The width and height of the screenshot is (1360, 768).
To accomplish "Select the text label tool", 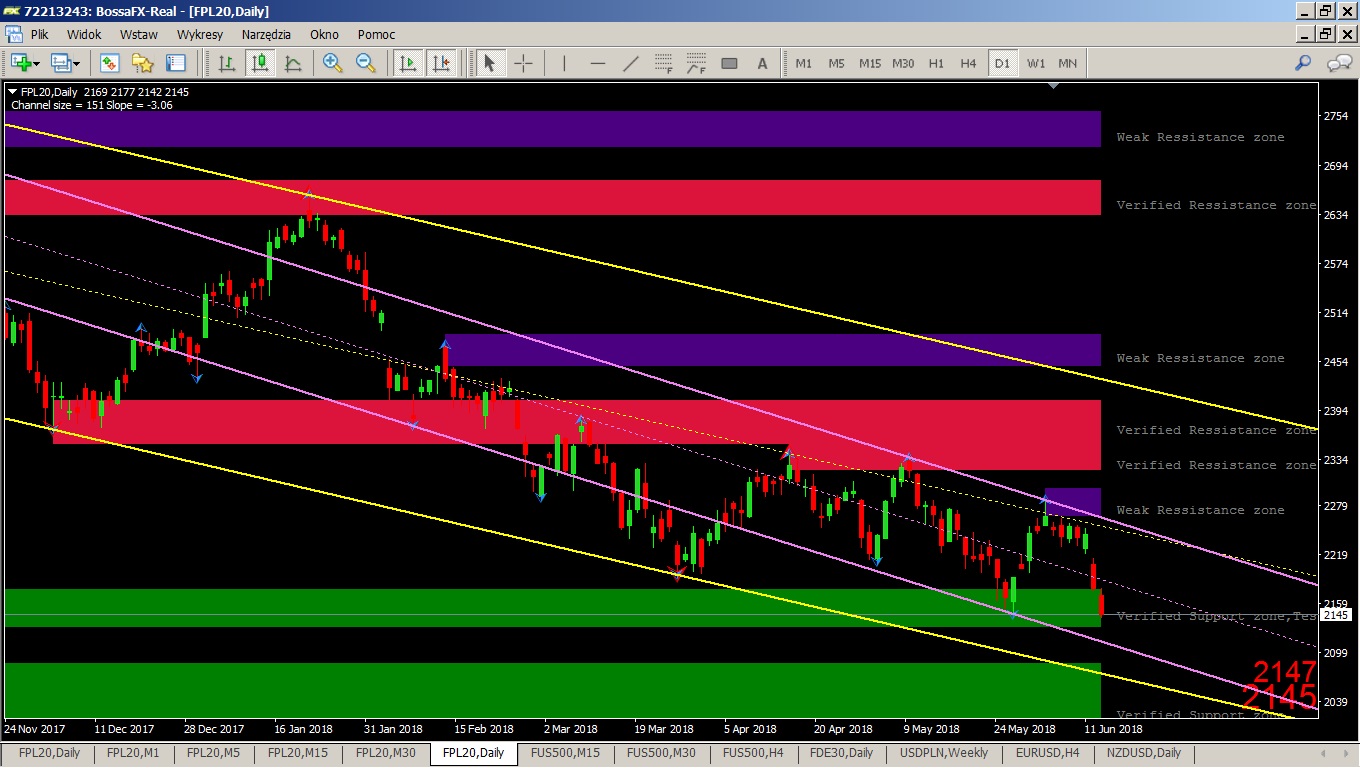I will (x=762, y=63).
